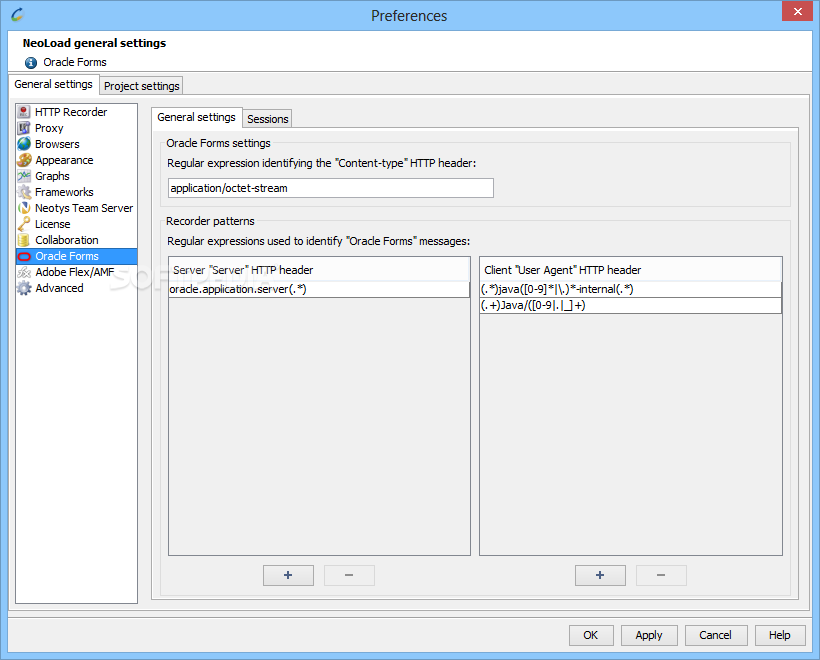The height and width of the screenshot is (660, 820).
Task: Click the Advanced gear icon
Action: point(24,288)
